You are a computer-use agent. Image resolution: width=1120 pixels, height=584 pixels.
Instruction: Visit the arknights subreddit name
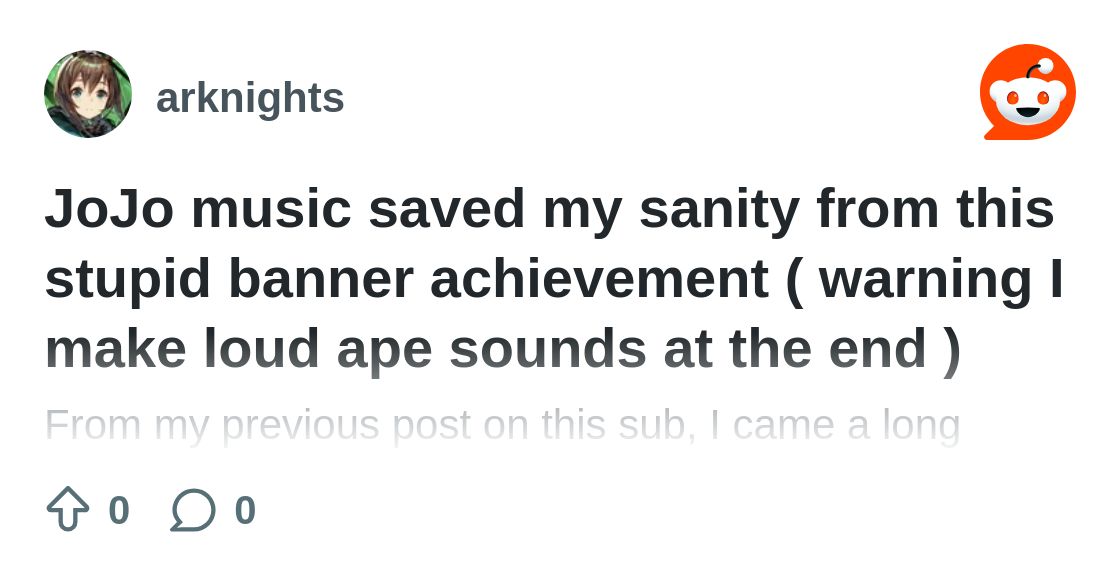(x=250, y=98)
